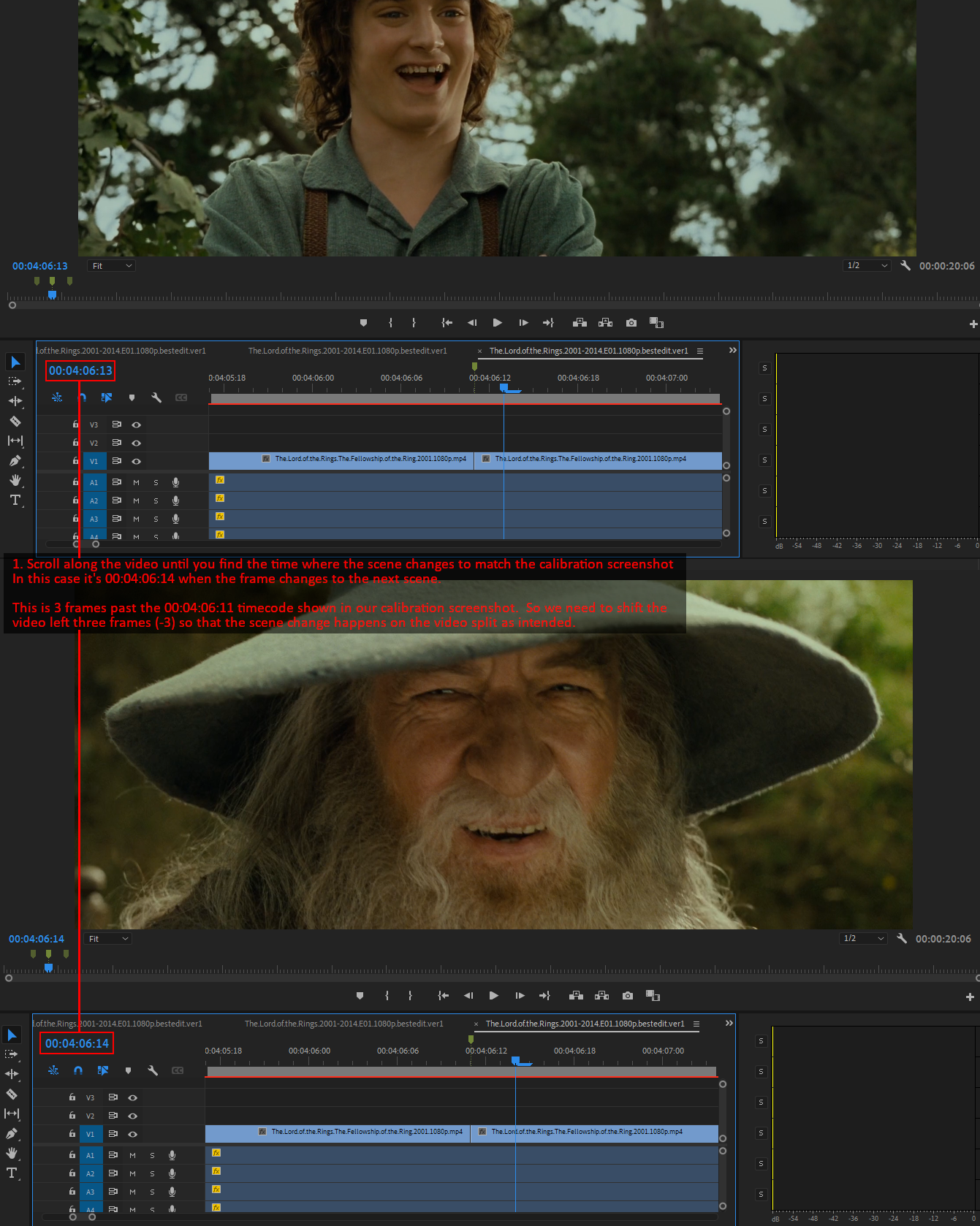This screenshot has height=1226, width=980.
Task: Hide track V1 in the 00:04:06:14 timeline
Action: tap(132, 1134)
